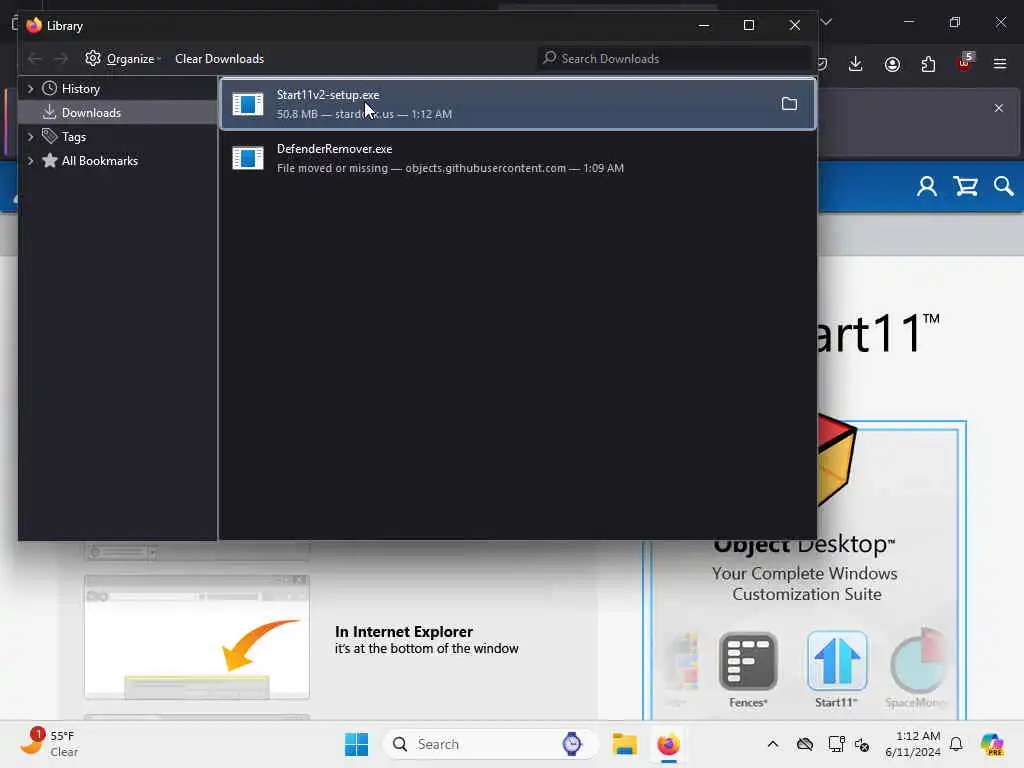The height and width of the screenshot is (768, 1024).
Task: Click the Search Downloads field
Action: coord(674,59)
